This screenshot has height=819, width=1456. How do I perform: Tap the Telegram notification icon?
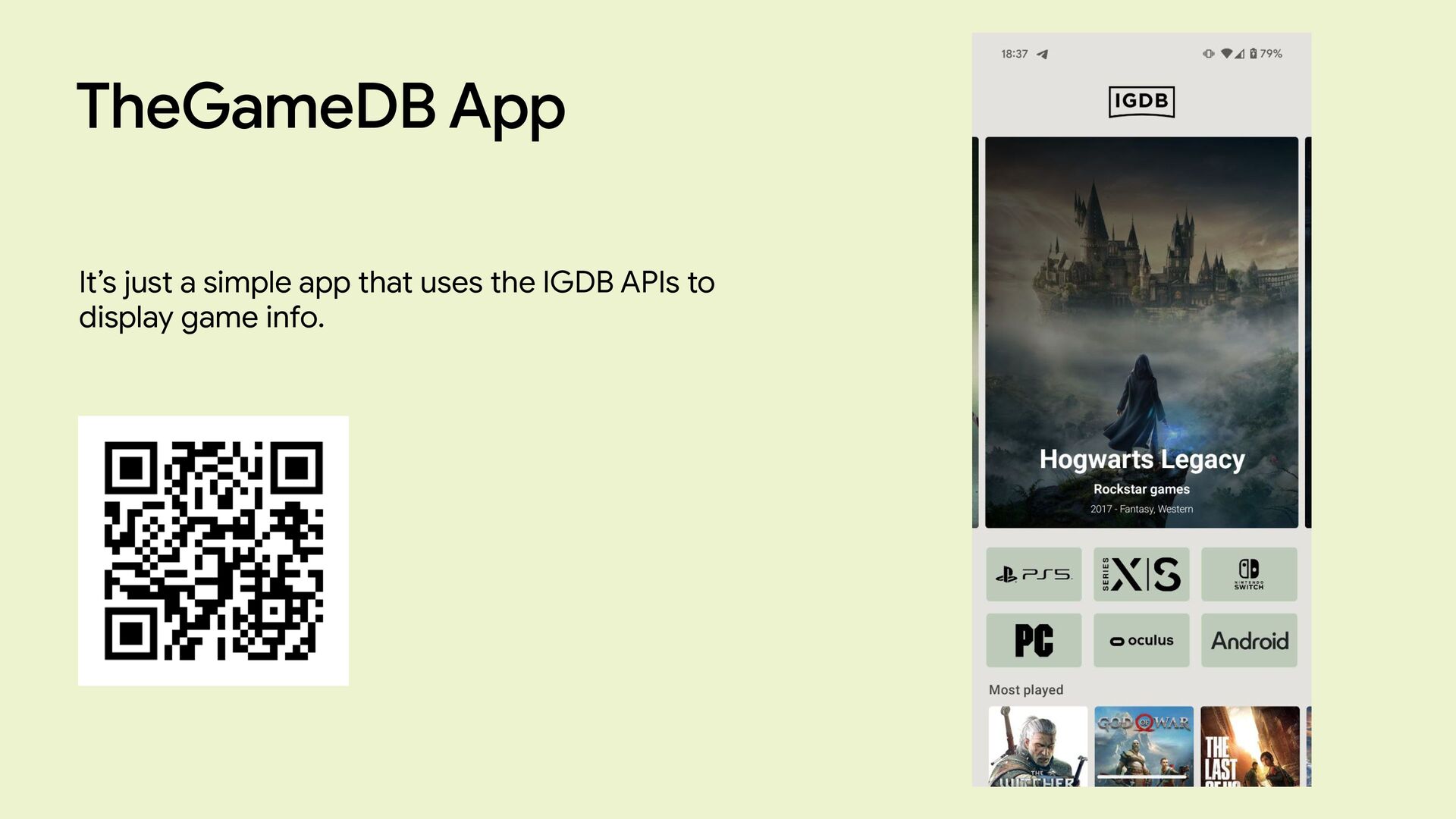point(1043,54)
